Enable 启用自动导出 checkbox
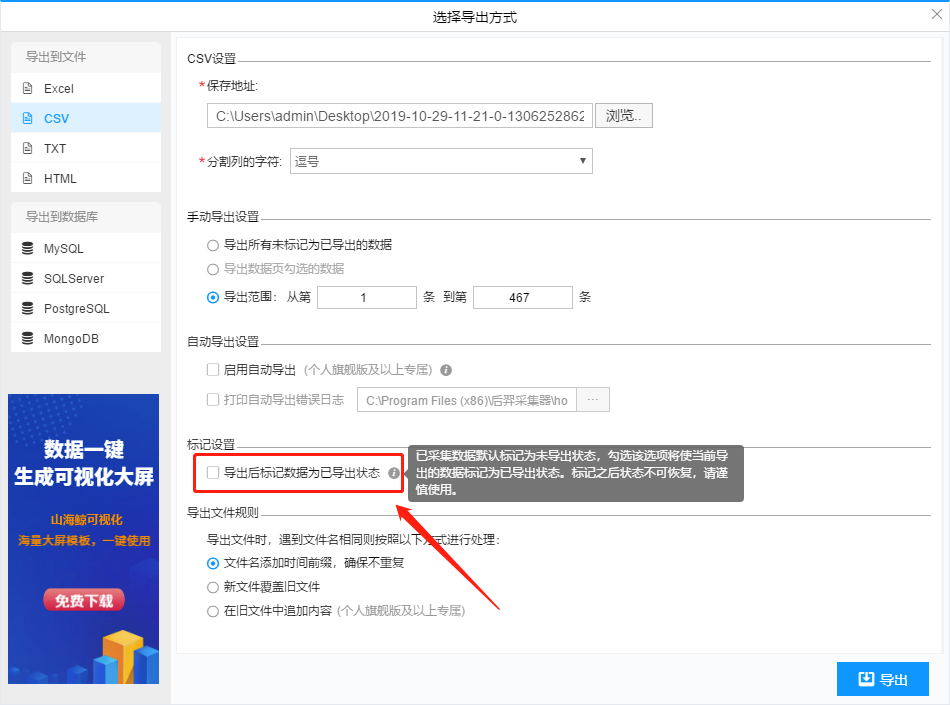Viewport: 950px width, 705px height. (x=213, y=369)
